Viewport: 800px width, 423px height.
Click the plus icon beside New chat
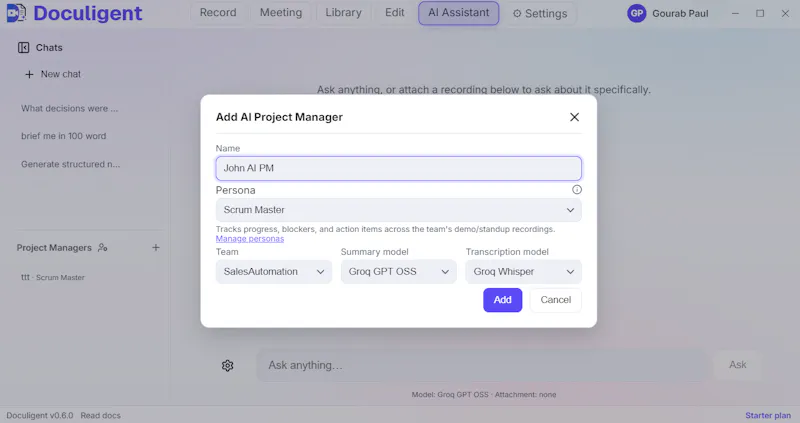tap(30, 74)
